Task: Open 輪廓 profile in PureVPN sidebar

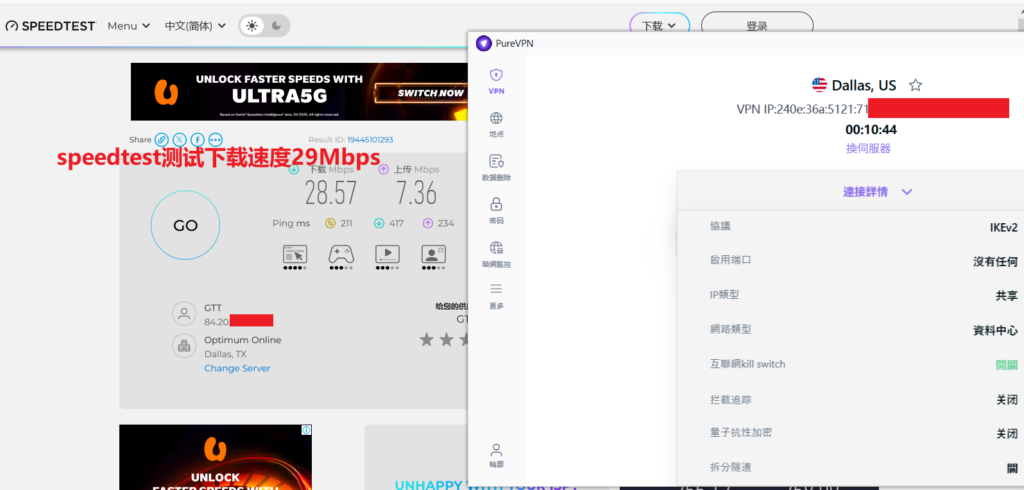Action: [x=496, y=455]
